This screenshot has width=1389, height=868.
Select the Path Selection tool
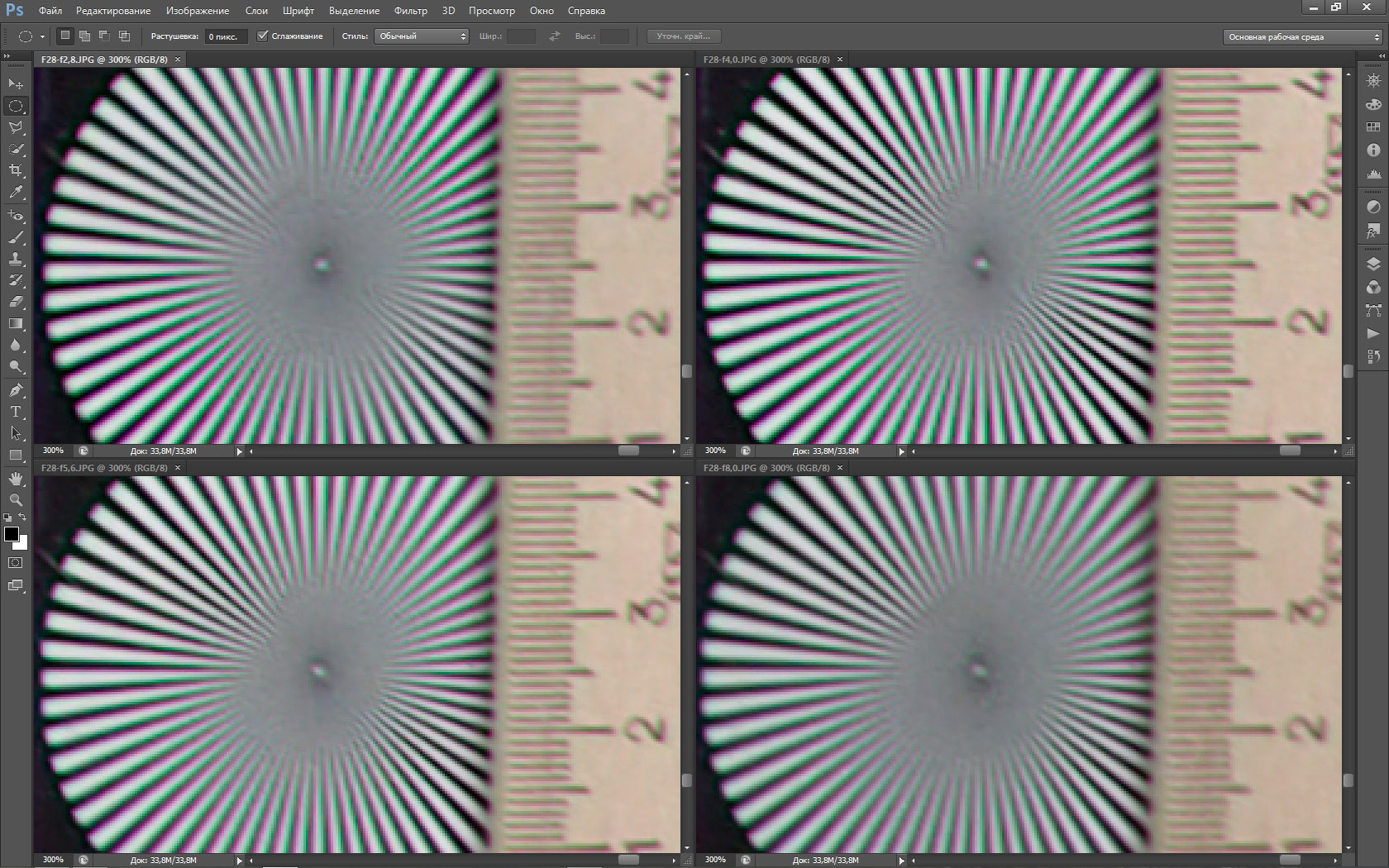pyautogui.click(x=16, y=433)
